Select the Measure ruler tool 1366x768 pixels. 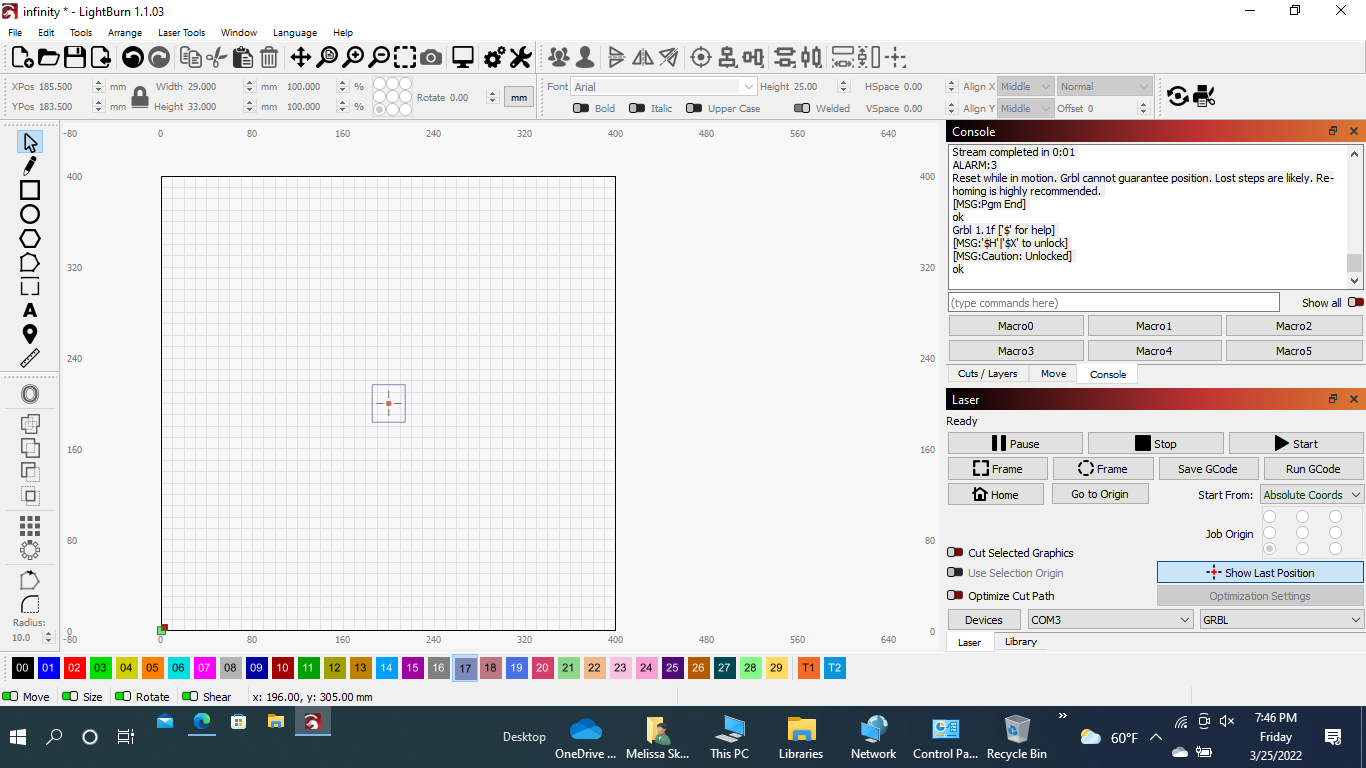30,358
